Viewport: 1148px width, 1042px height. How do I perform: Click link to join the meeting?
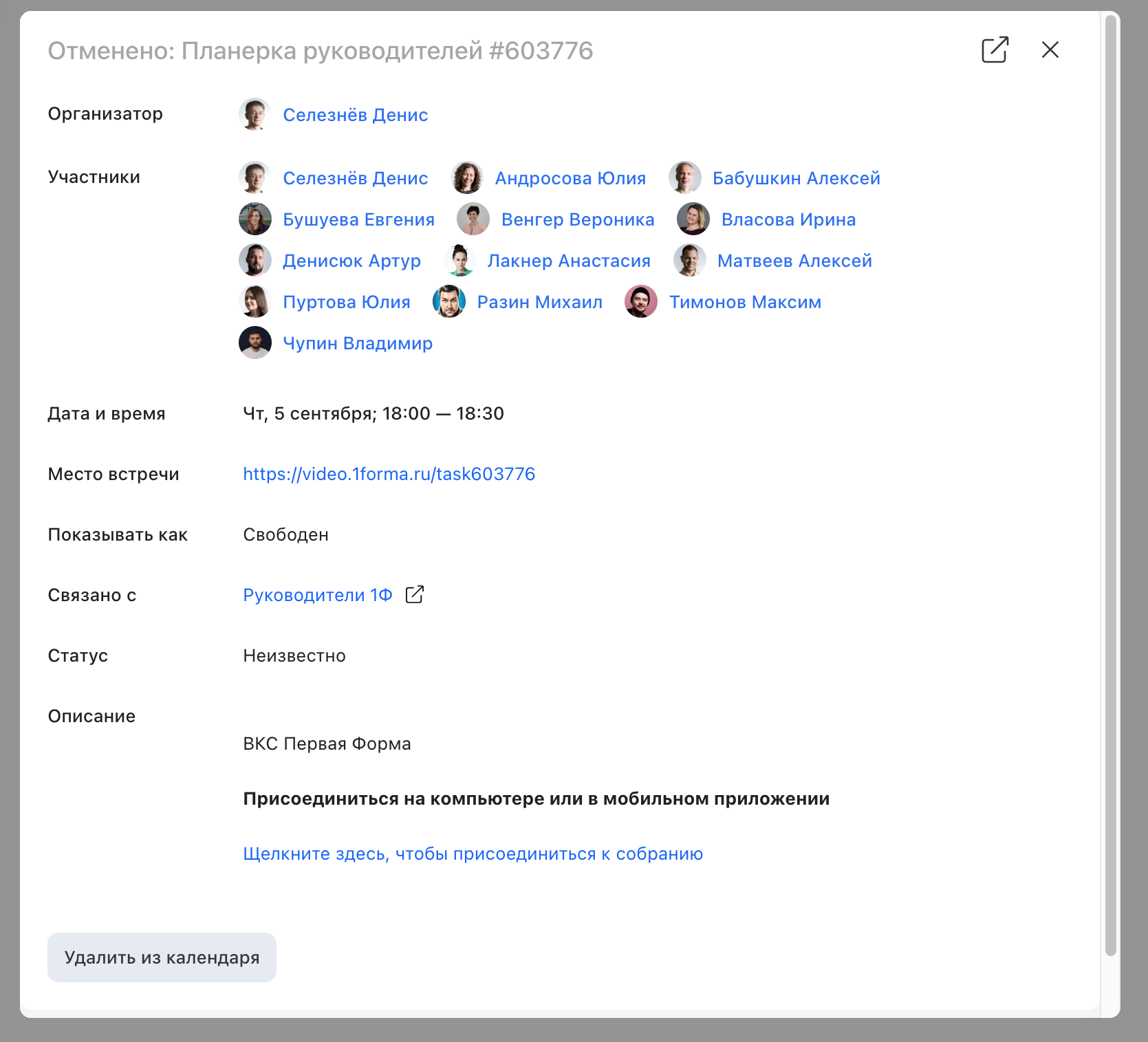(473, 854)
